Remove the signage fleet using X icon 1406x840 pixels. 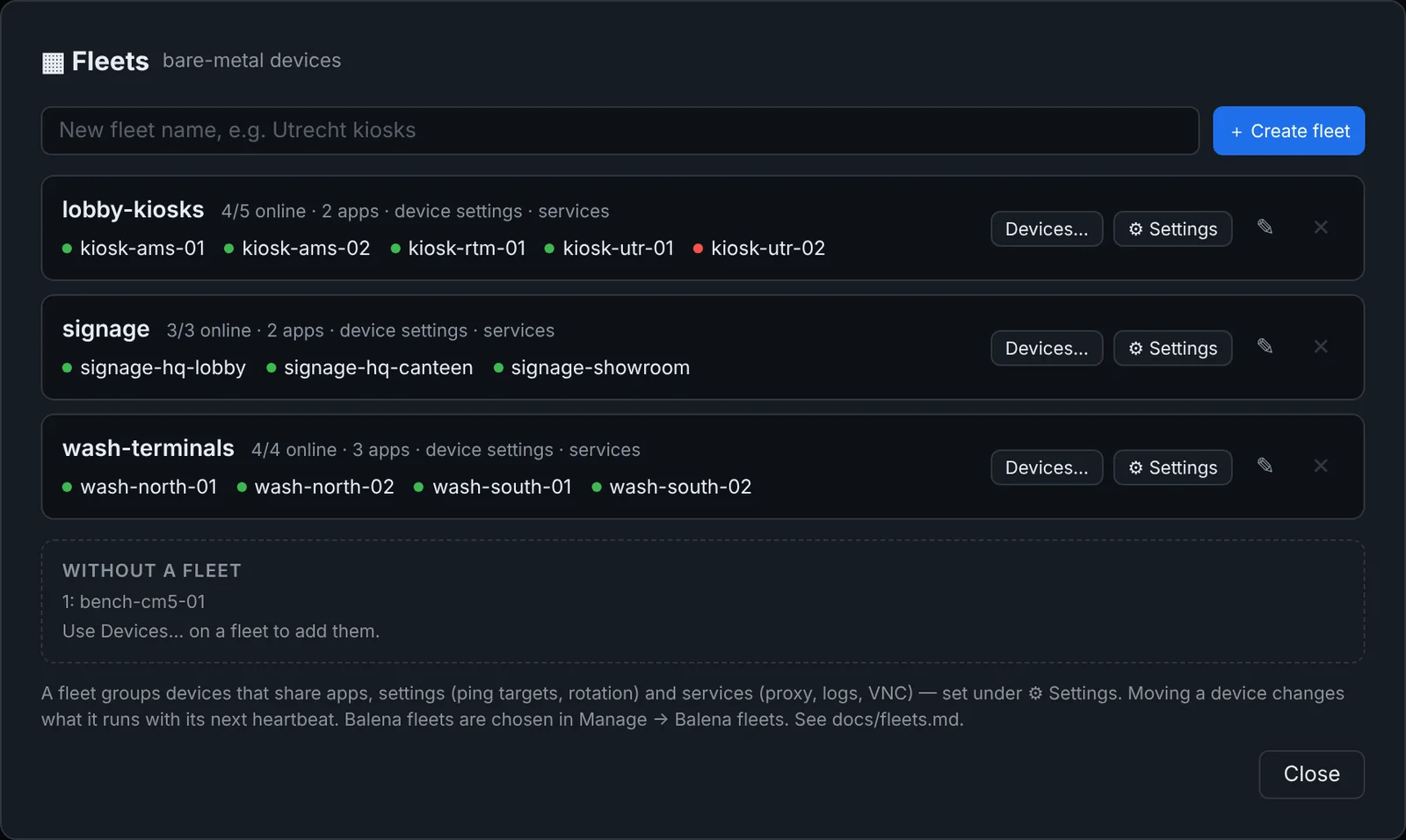point(1321,347)
